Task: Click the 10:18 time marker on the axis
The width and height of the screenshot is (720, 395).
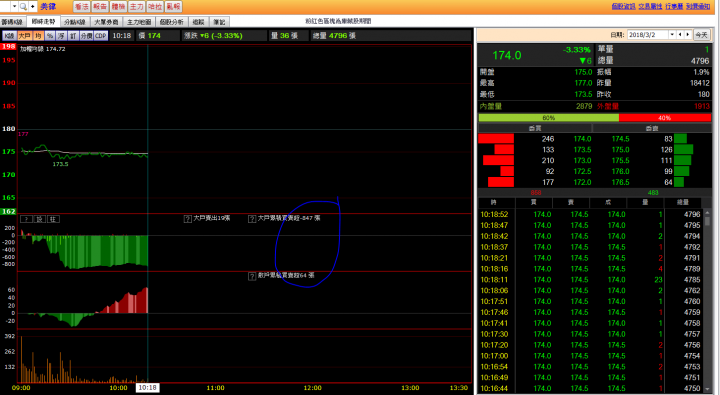Action: pyautogui.click(x=147, y=388)
